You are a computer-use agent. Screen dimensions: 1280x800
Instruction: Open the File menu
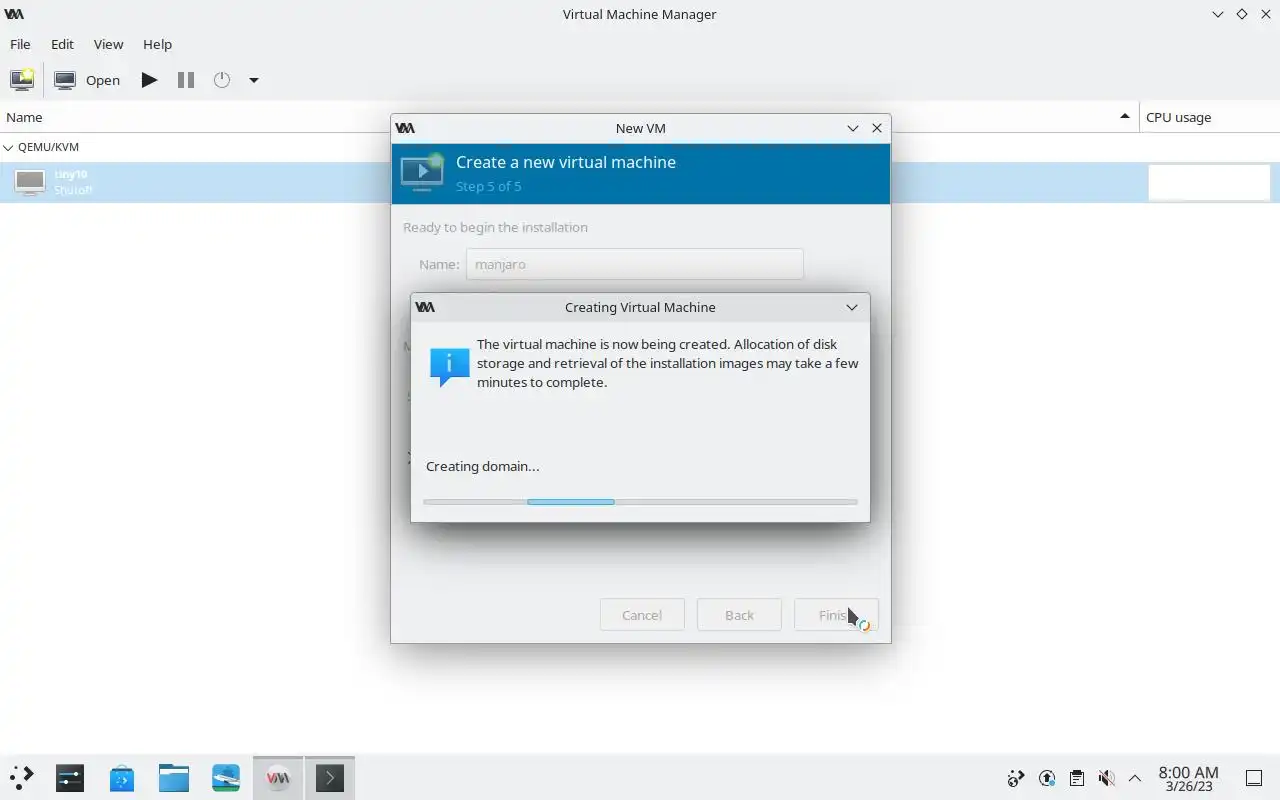click(x=20, y=44)
